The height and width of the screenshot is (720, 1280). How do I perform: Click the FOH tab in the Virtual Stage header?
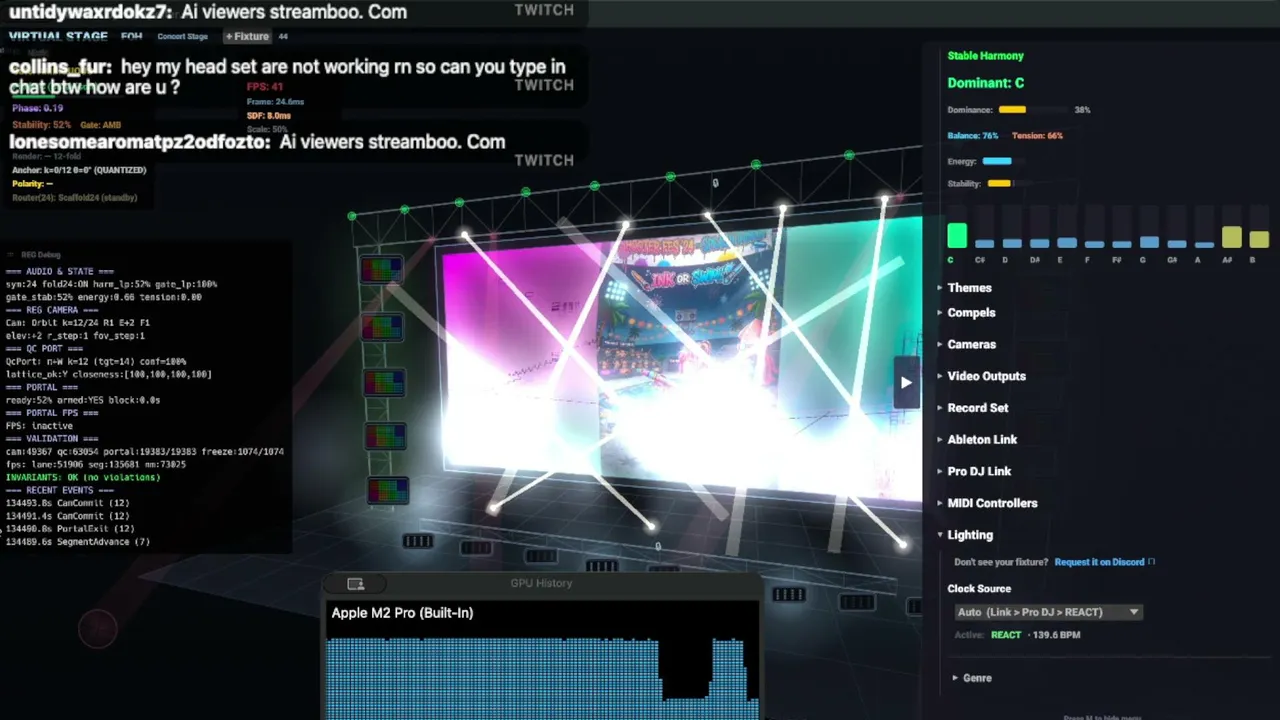tap(131, 37)
